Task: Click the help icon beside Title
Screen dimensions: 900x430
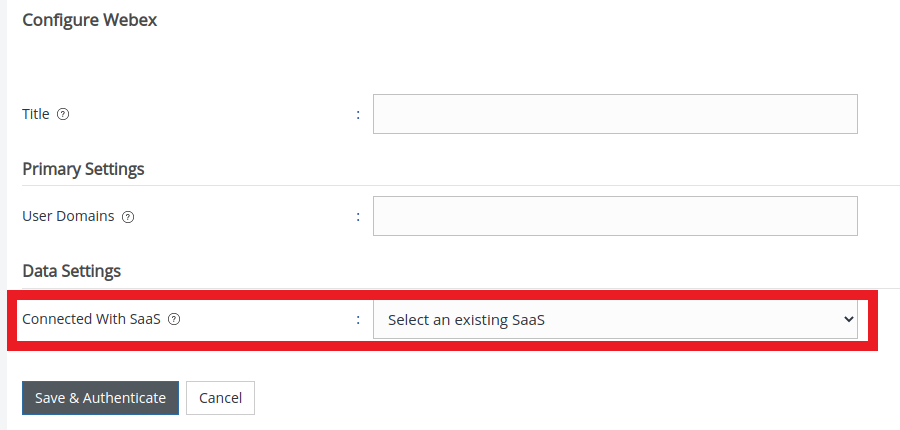Action: pyautogui.click(x=63, y=114)
